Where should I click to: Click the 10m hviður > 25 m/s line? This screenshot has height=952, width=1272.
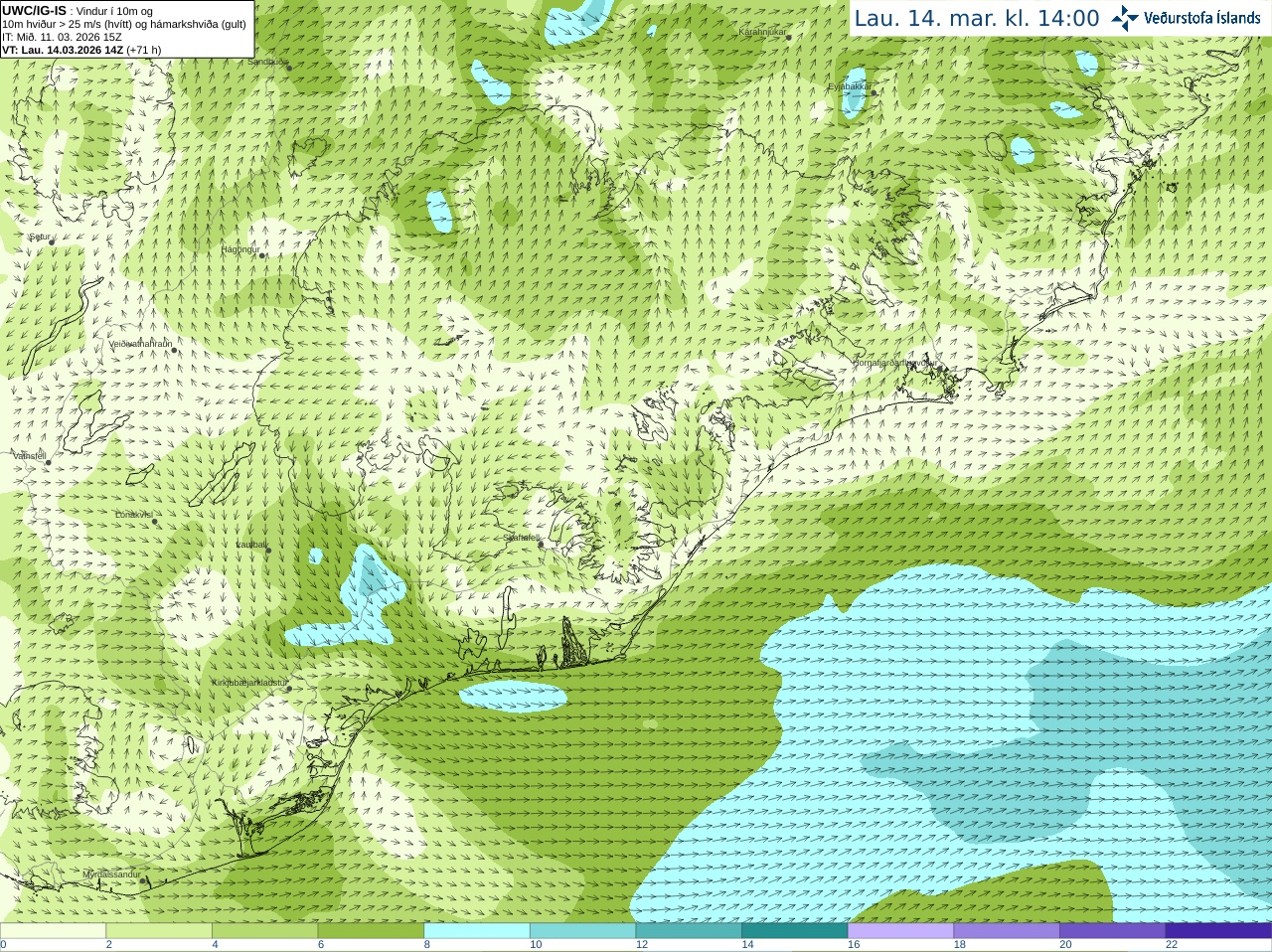124,24
